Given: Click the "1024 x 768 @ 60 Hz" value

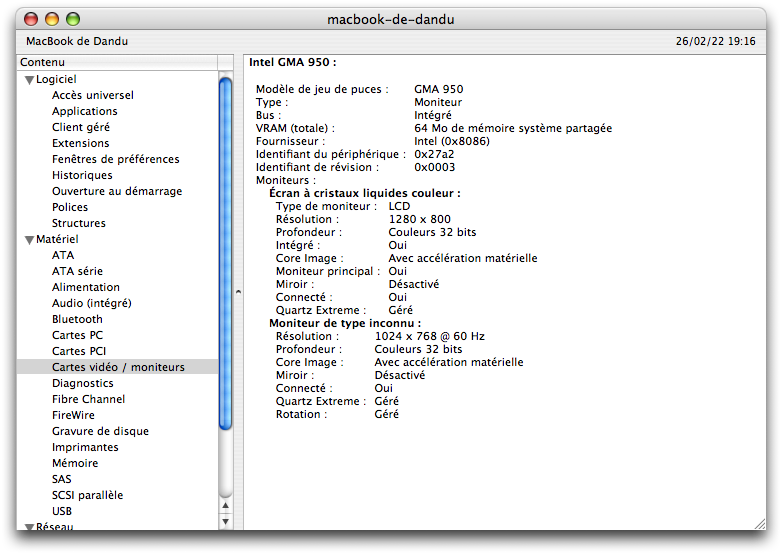Looking at the screenshot, I should 429,336.
